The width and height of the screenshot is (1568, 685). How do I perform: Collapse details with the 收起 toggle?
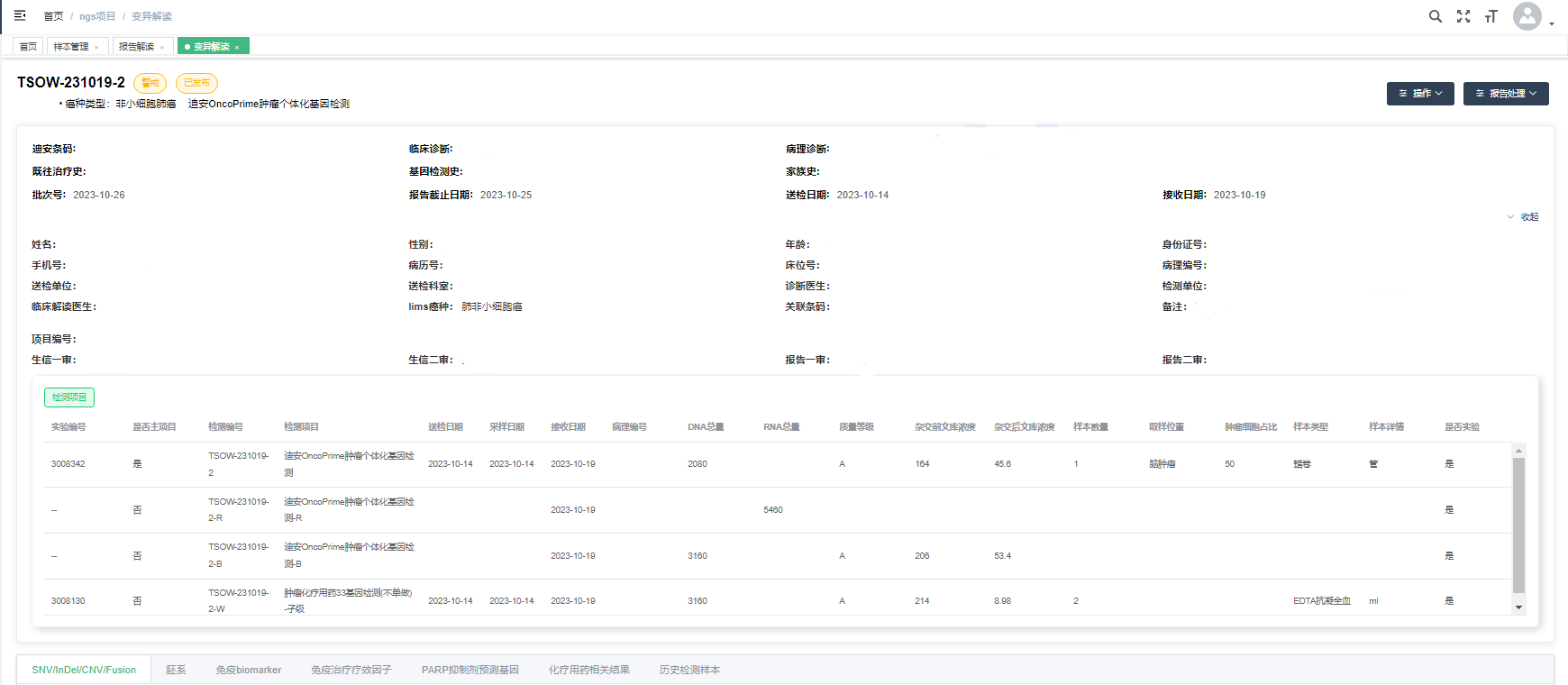(1524, 217)
